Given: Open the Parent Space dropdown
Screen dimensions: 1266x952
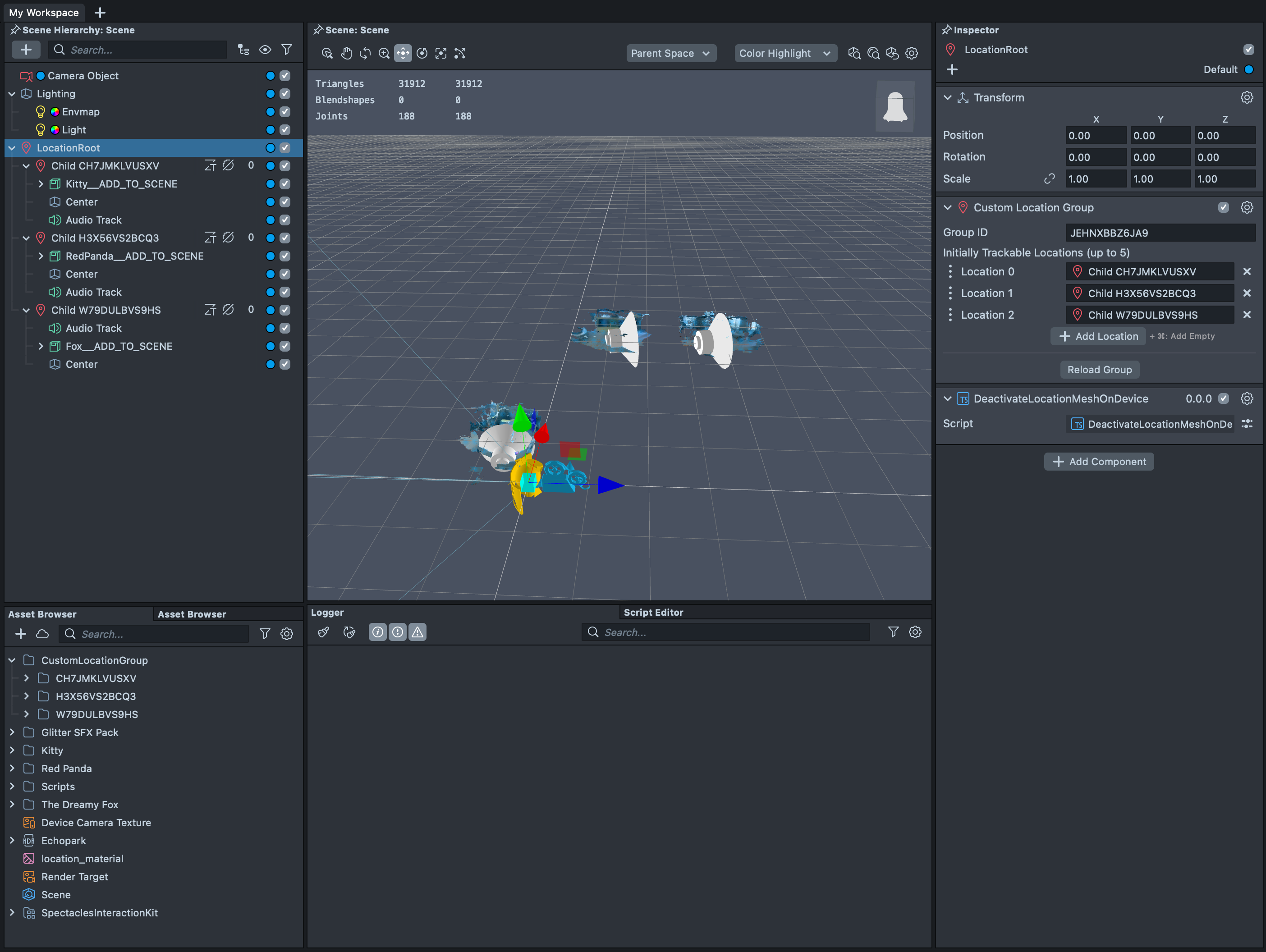Looking at the screenshot, I should [671, 53].
